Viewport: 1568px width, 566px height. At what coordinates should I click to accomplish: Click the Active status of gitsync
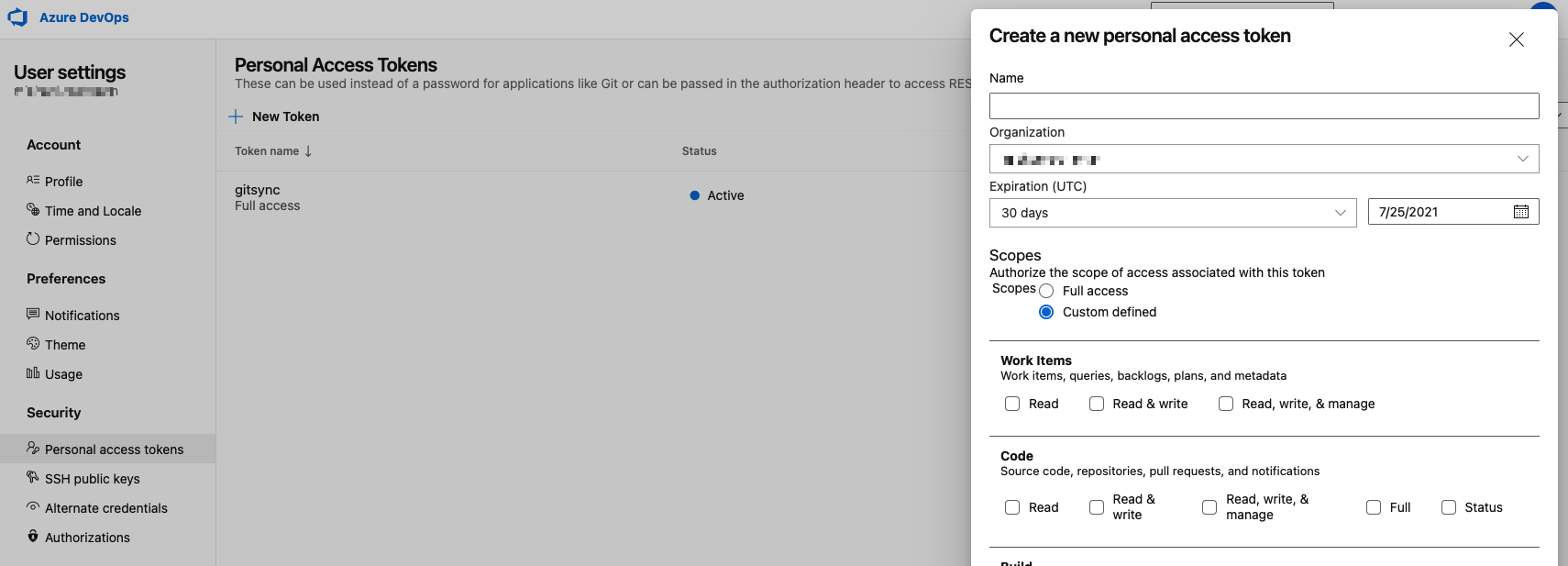click(717, 195)
